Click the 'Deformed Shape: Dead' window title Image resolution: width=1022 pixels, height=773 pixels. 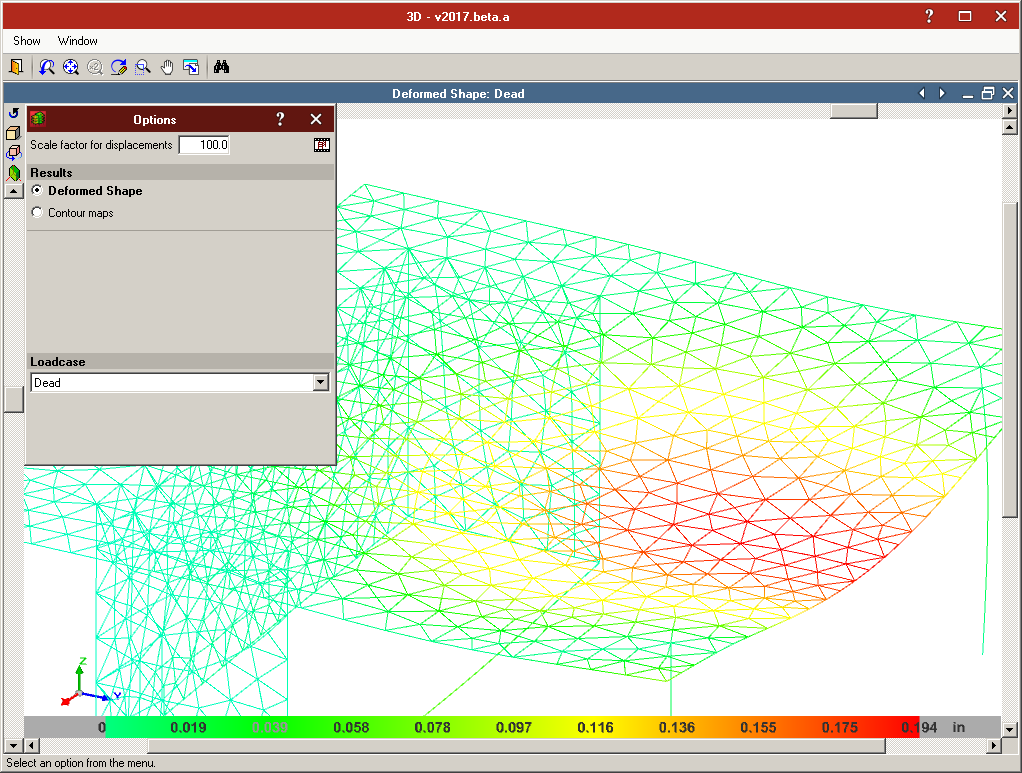pyautogui.click(x=458, y=93)
